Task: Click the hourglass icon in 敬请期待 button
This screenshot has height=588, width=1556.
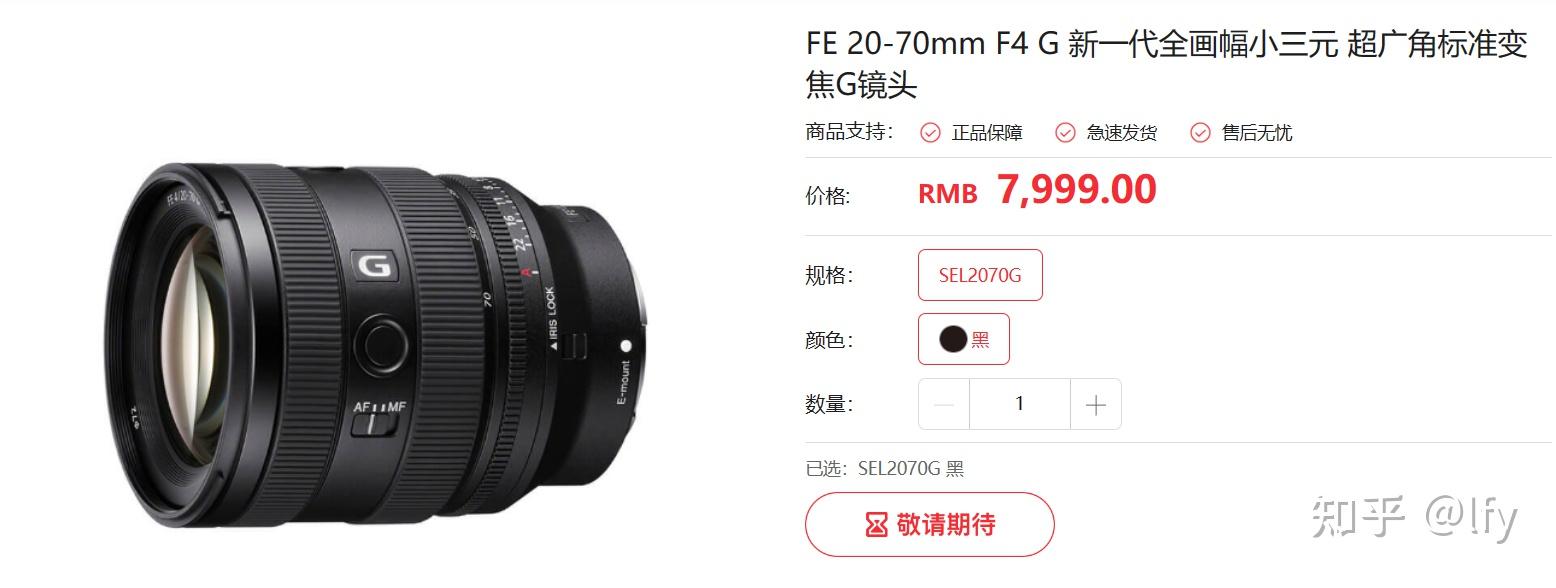Action: [876, 525]
